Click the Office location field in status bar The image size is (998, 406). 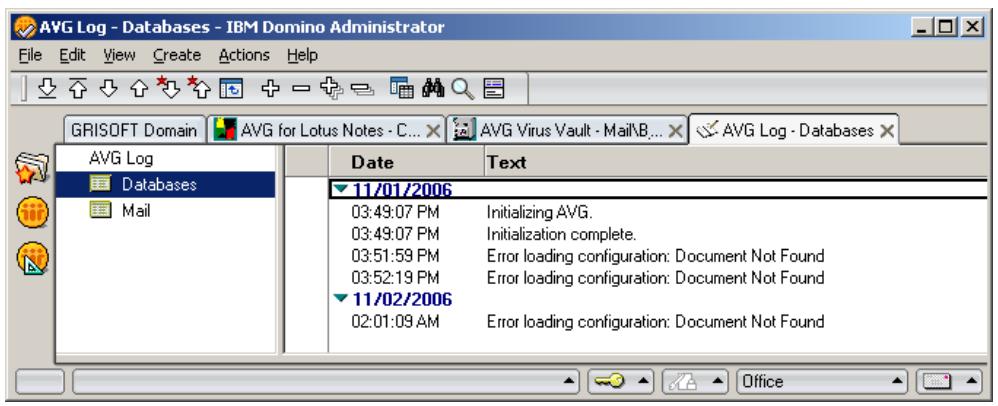point(822,381)
